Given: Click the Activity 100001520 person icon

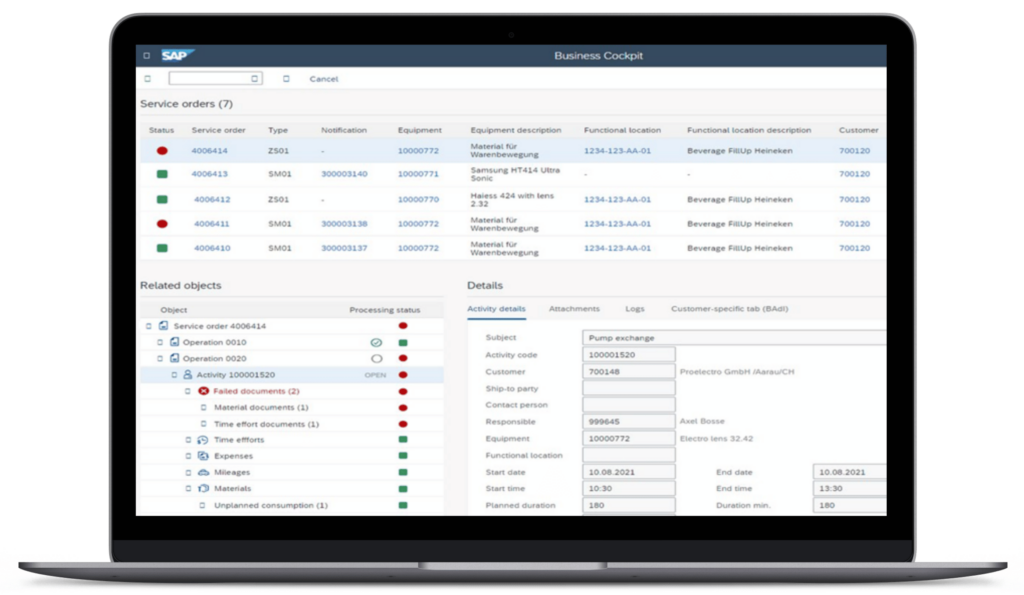Looking at the screenshot, I should (187, 375).
